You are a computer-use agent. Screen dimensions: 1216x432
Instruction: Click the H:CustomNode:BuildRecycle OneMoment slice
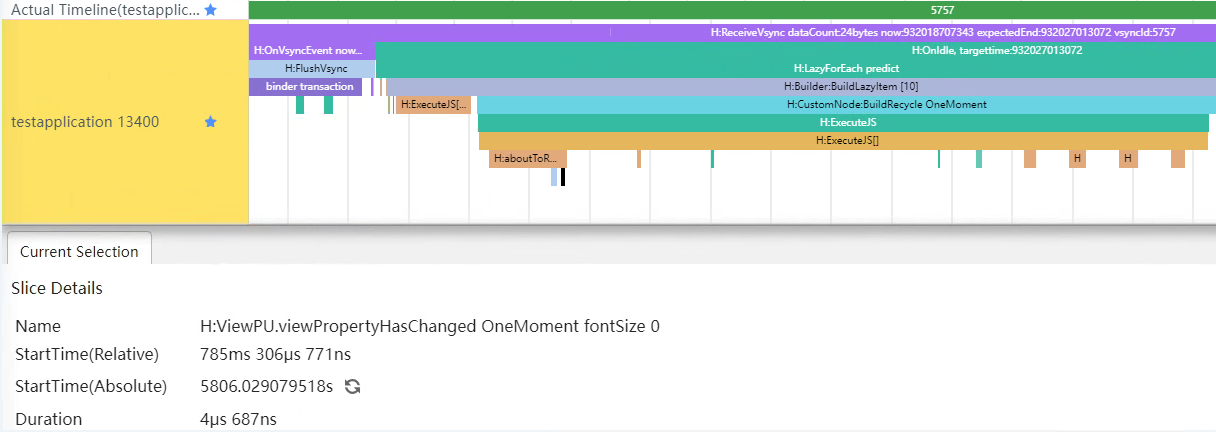(x=842, y=104)
